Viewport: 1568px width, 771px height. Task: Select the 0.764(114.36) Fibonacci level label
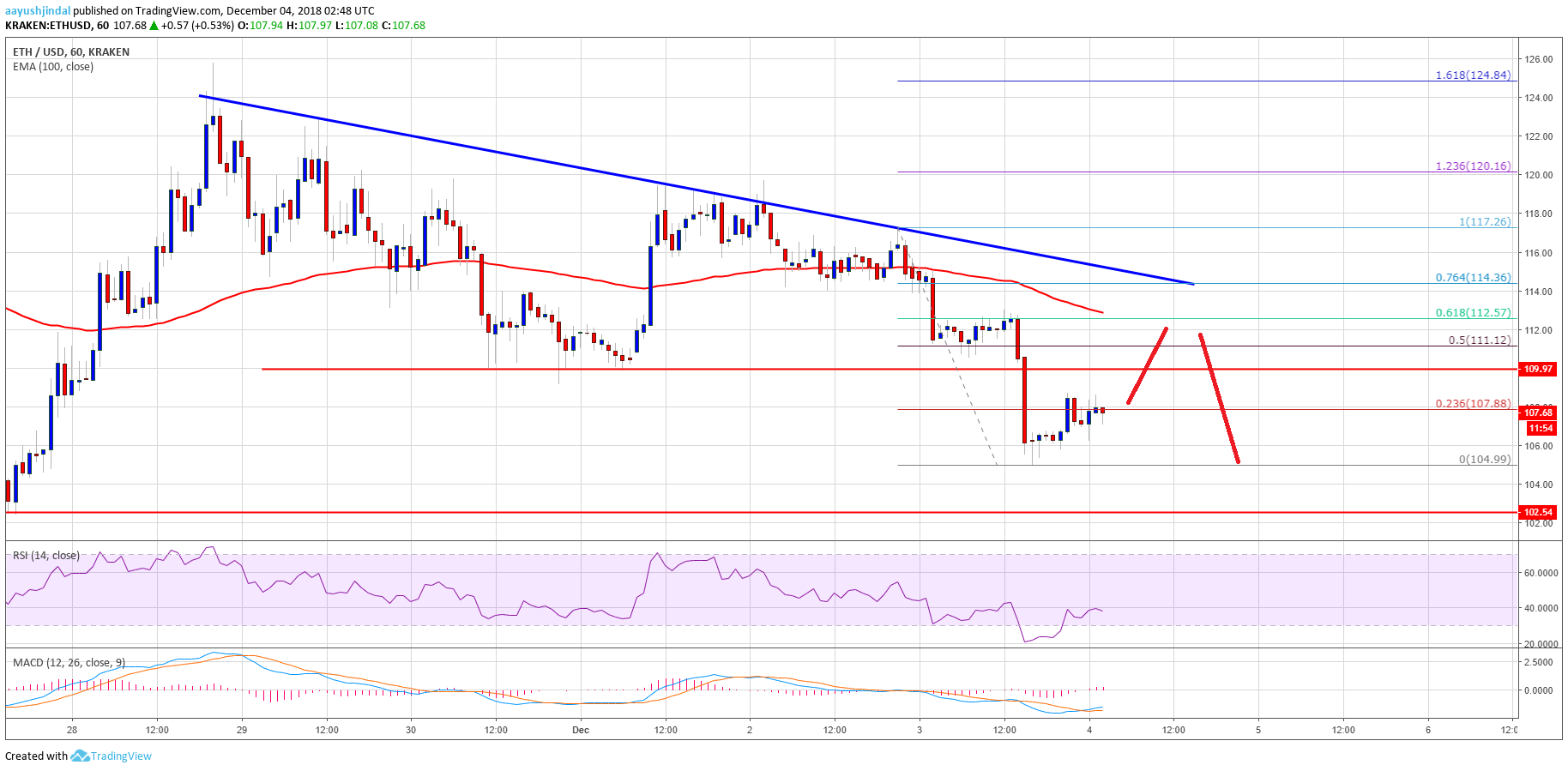[1473, 278]
